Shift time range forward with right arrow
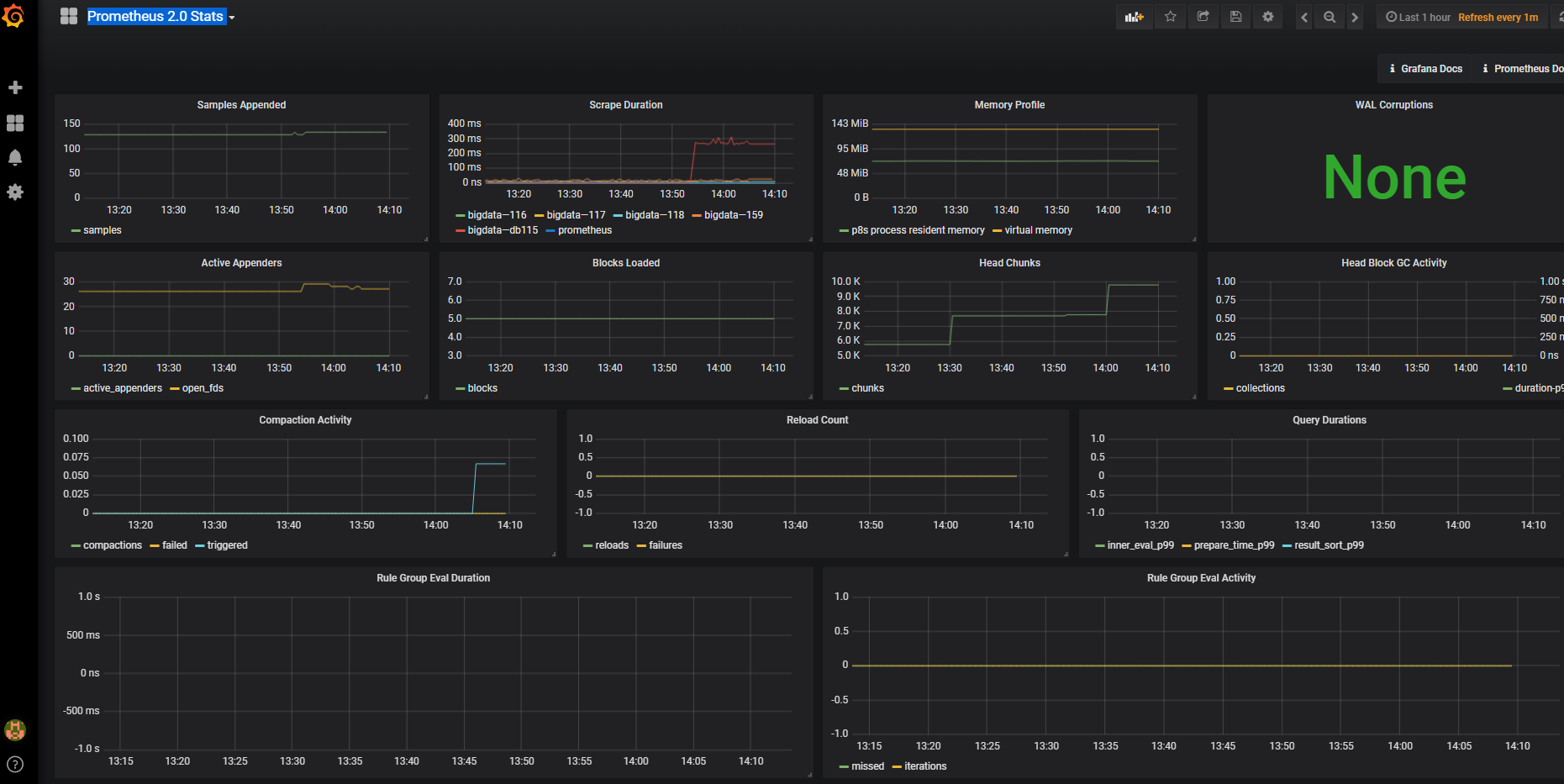This screenshot has width=1564, height=784. 1355,17
